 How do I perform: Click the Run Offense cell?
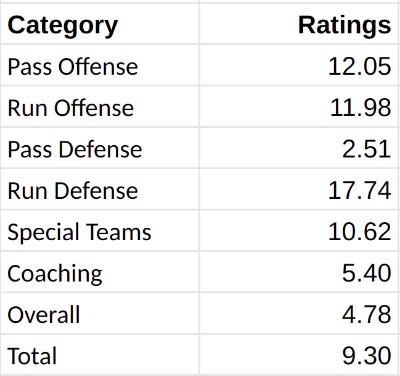point(100,107)
